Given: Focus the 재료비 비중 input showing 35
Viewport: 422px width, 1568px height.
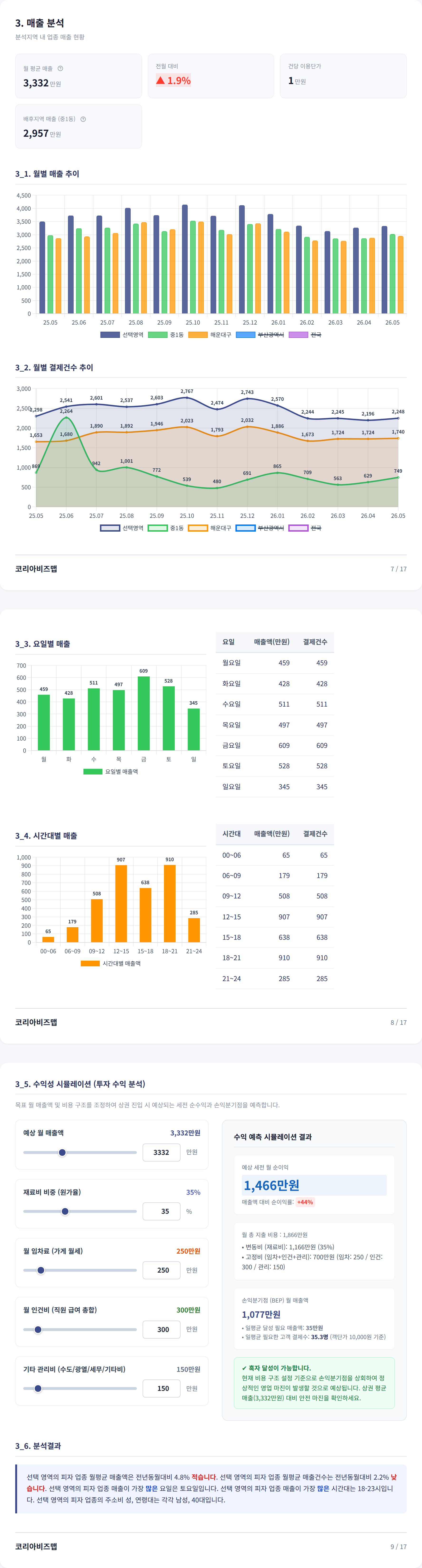Looking at the screenshot, I should [x=161, y=1211].
